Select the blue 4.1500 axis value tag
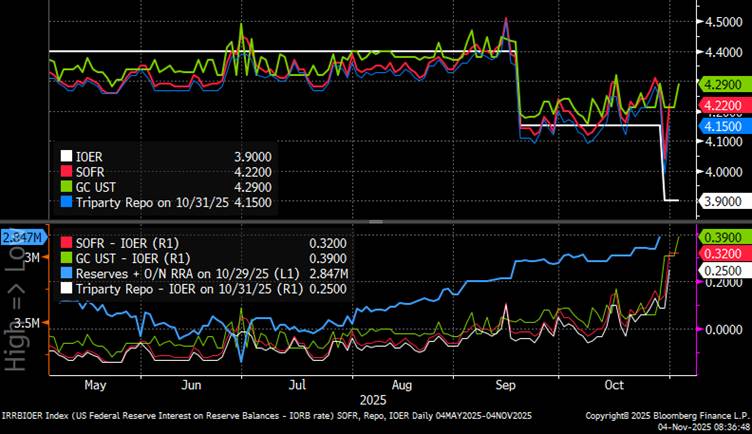The height and width of the screenshot is (434, 752). click(x=721, y=127)
